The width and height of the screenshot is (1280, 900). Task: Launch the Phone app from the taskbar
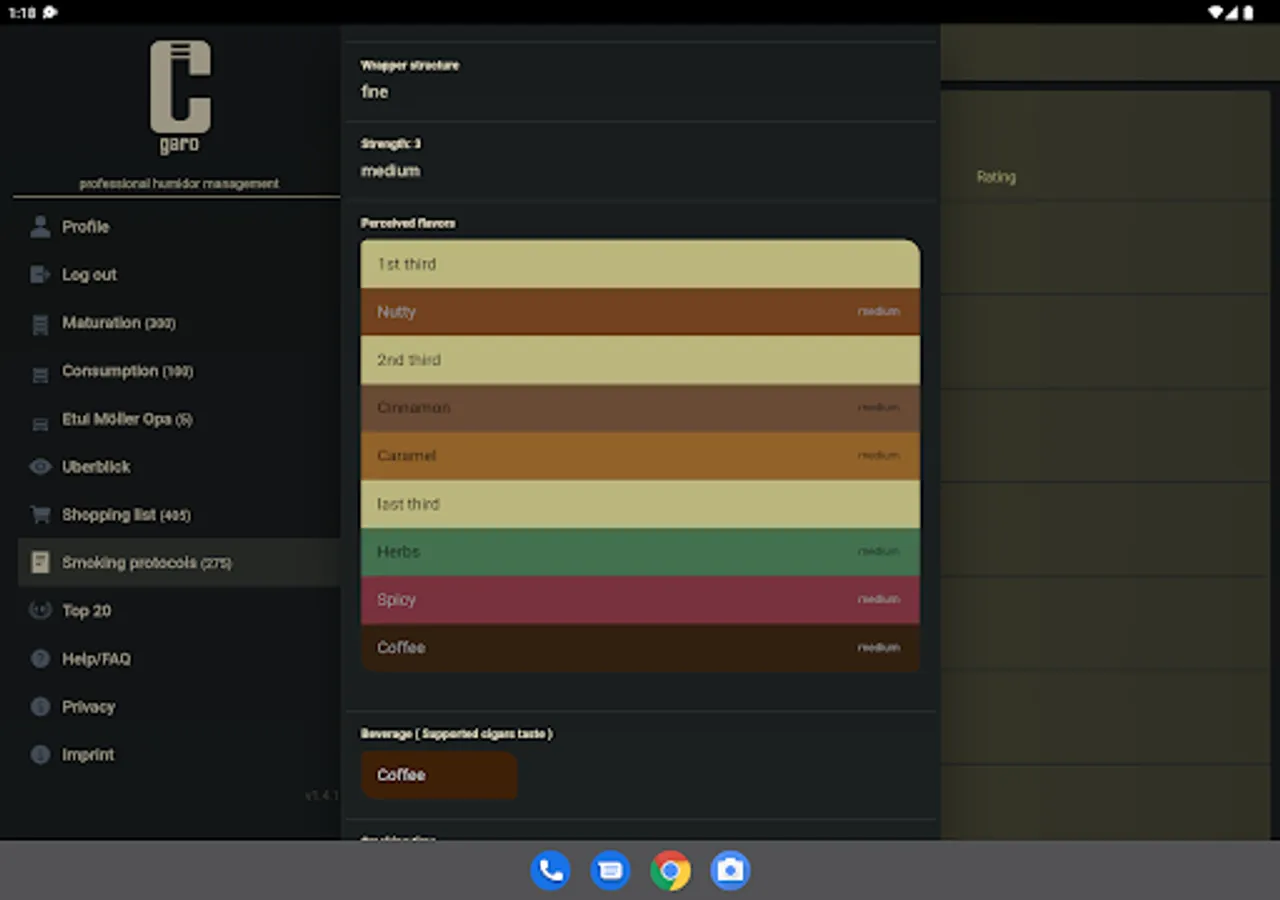tap(550, 870)
